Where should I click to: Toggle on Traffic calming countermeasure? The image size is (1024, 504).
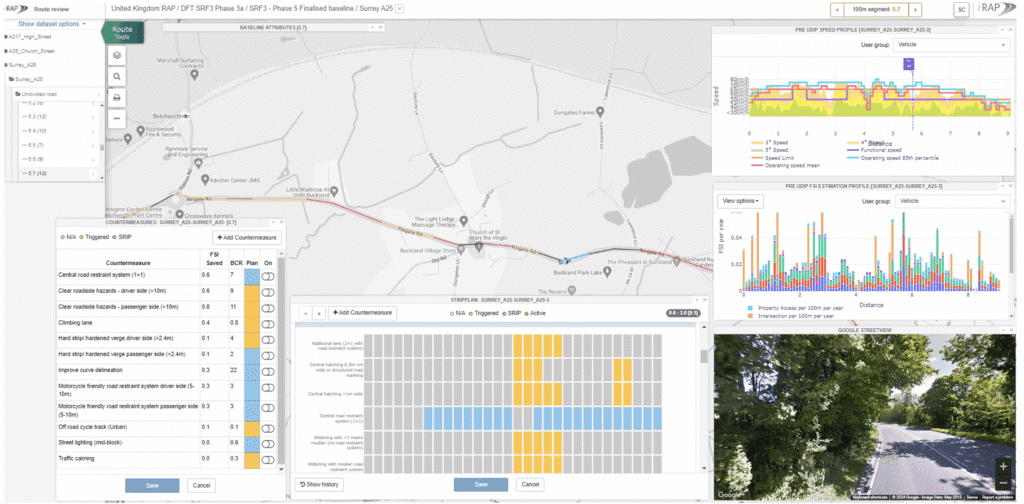[268, 460]
